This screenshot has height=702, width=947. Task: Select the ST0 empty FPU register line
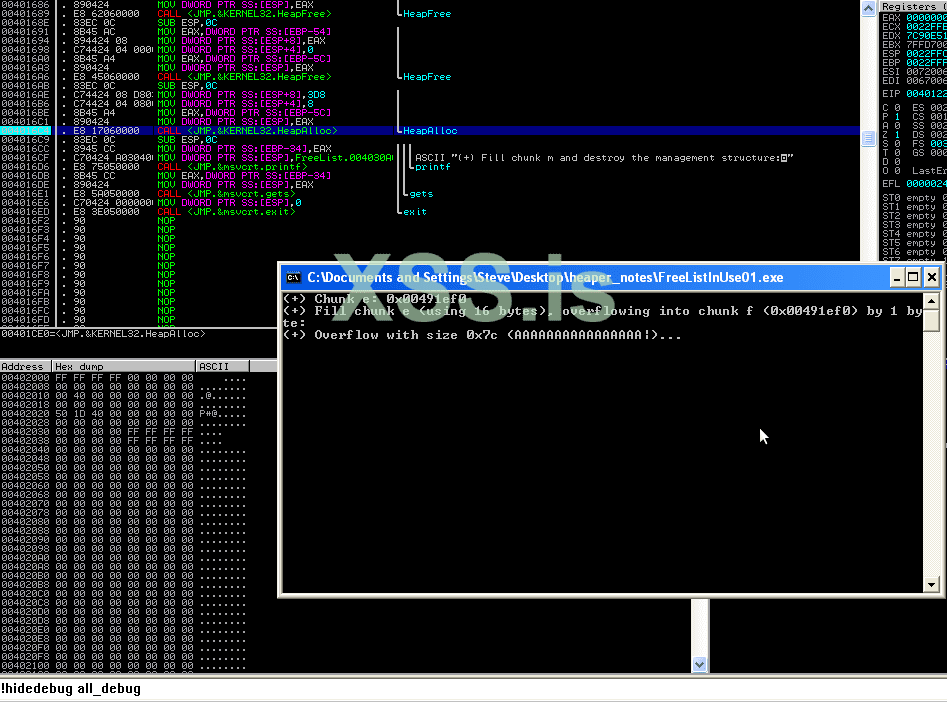[x=914, y=198]
